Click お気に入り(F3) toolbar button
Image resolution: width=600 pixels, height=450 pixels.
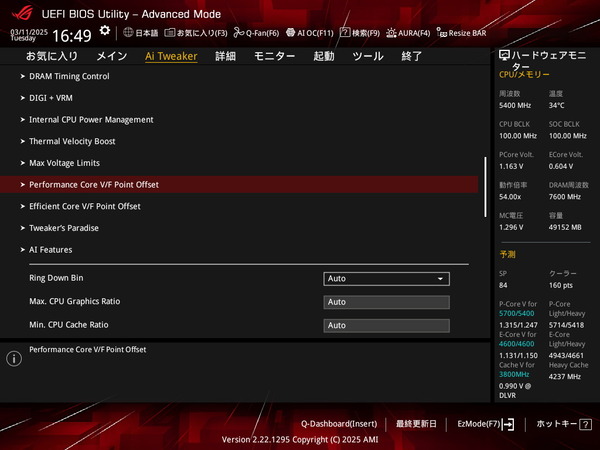202,33
